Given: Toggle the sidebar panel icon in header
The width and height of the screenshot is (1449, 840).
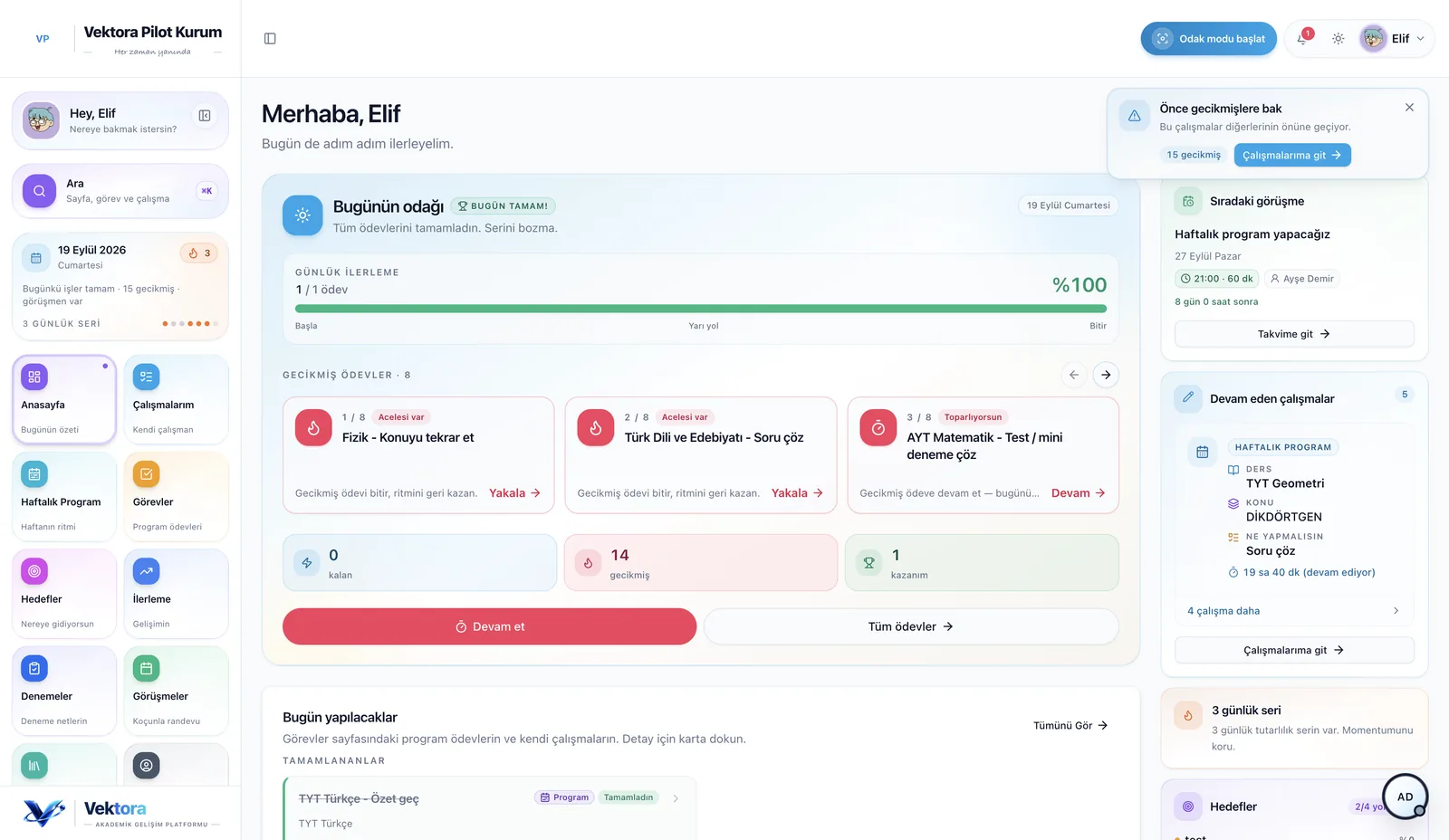Looking at the screenshot, I should pos(270,39).
